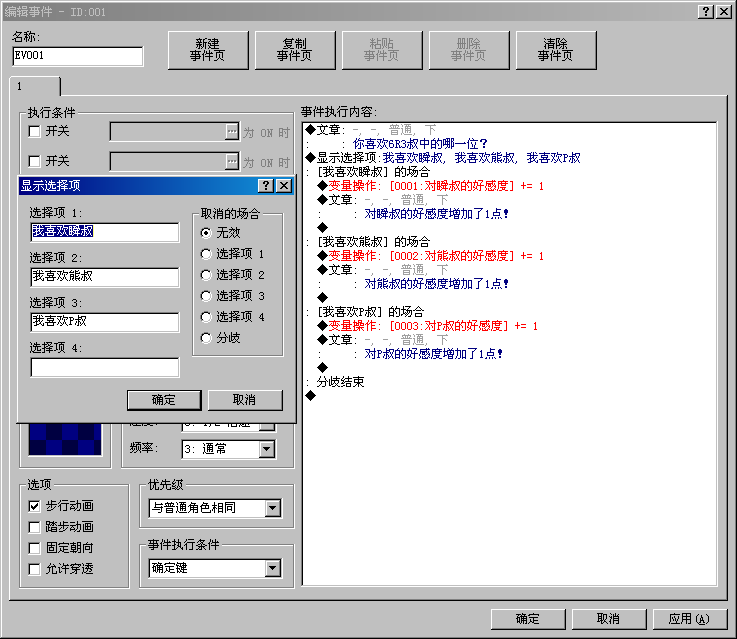Click 取消 in the 显示选择项 dialog
Screen dimensions: 737x639
pos(245,400)
